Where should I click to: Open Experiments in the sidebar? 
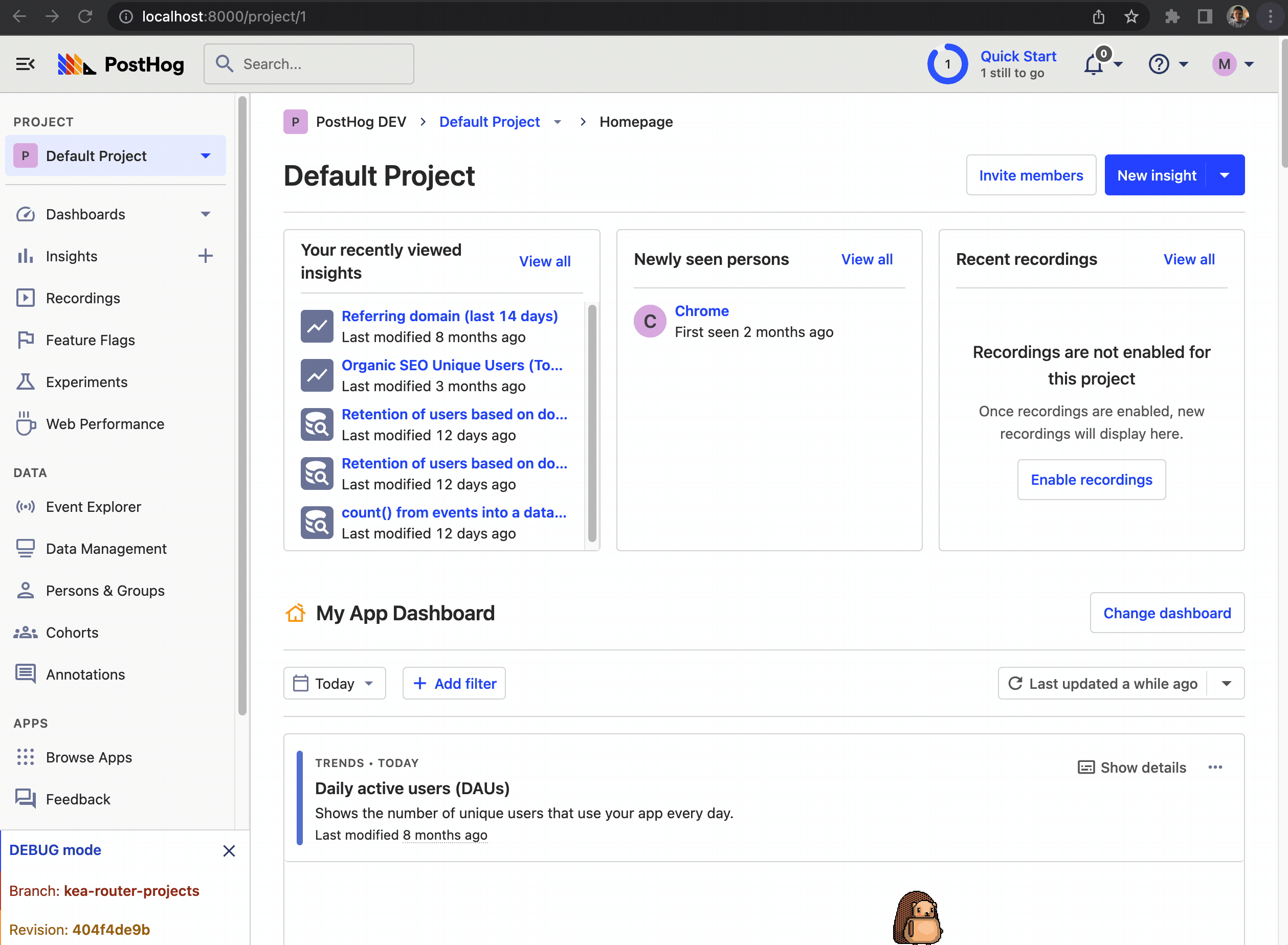tap(86, 382)
